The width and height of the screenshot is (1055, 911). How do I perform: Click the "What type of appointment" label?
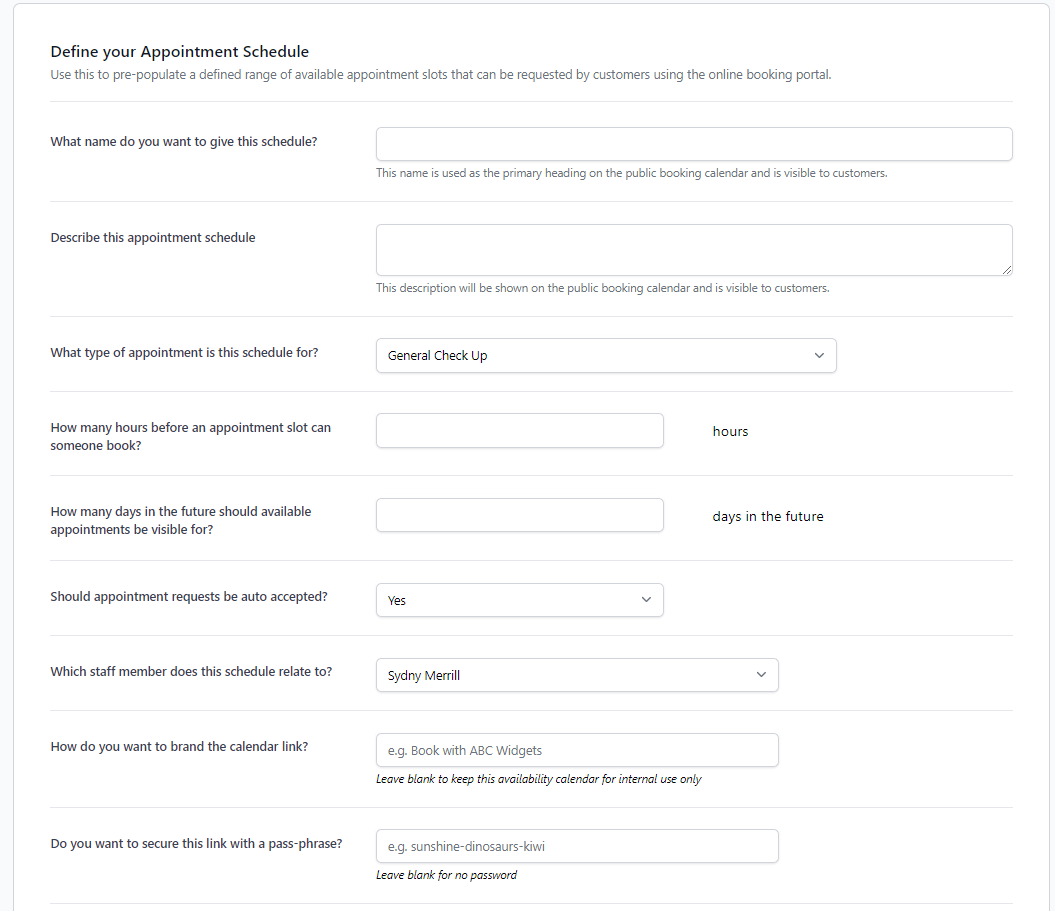184,353
